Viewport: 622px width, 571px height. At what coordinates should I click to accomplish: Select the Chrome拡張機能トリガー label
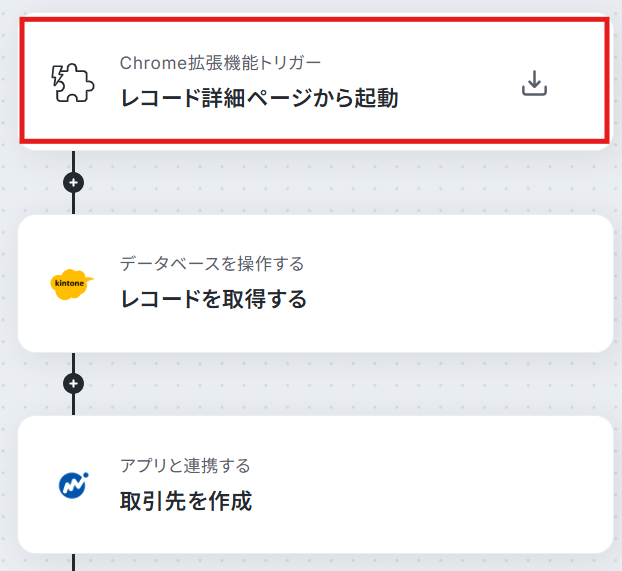click(220, 63)
